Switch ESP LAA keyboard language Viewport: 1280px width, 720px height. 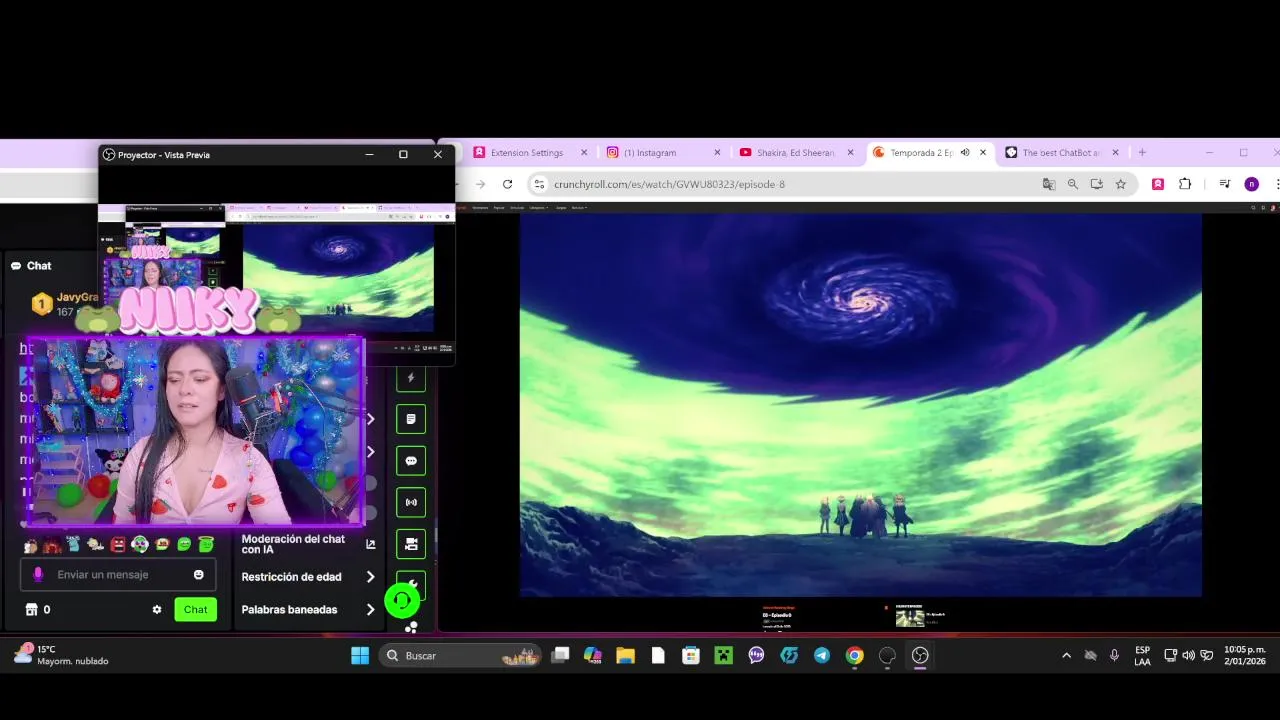pos(1142,655)
